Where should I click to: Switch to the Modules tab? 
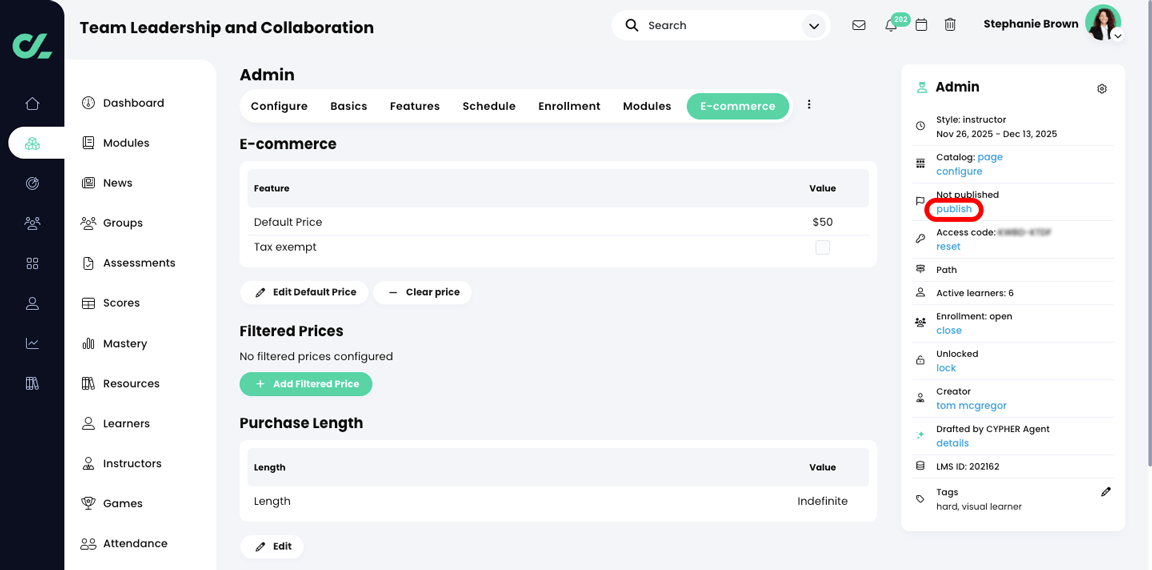coord(647,106)
